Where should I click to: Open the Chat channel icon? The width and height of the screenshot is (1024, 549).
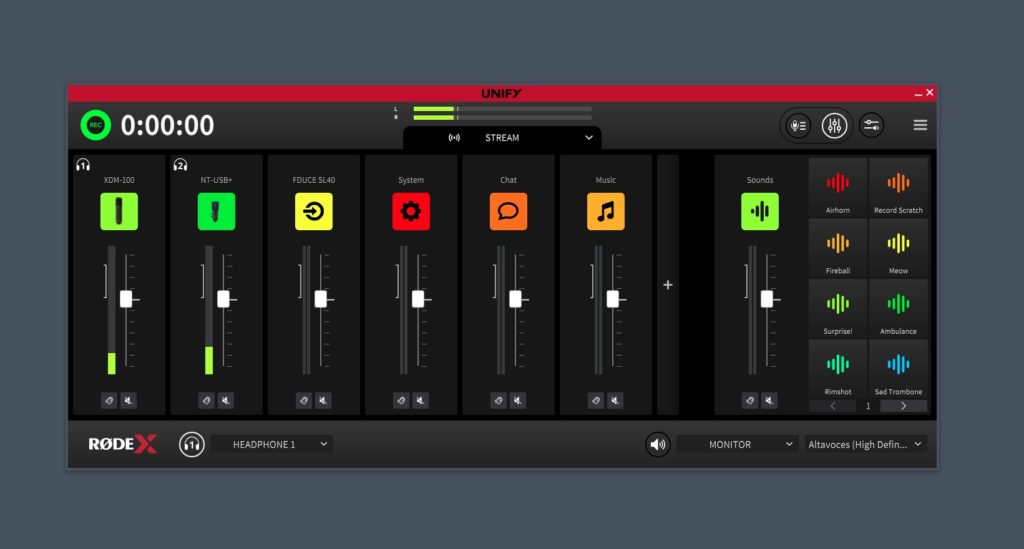point(508,212)
